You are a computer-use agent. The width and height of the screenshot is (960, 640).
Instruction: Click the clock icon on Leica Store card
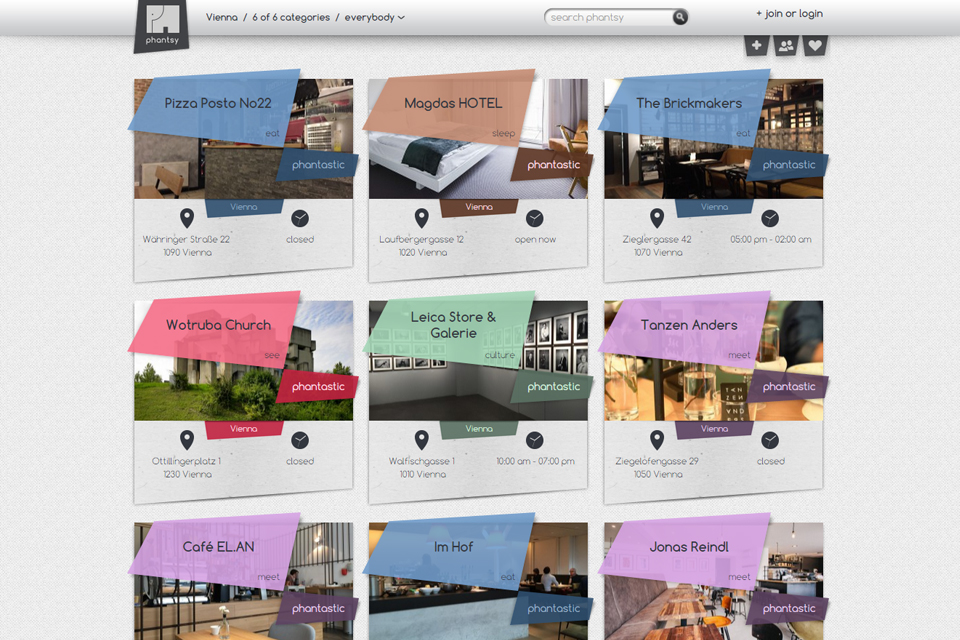click(x=534, y=440)
